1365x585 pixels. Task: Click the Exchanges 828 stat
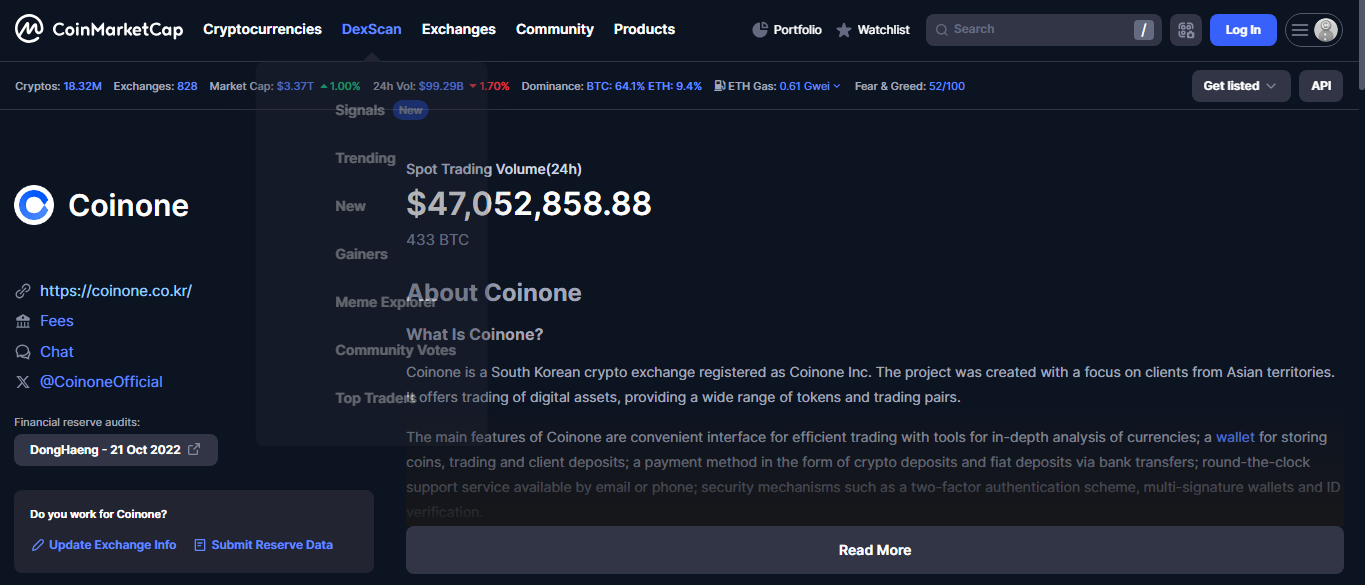[x=155, y=86]
